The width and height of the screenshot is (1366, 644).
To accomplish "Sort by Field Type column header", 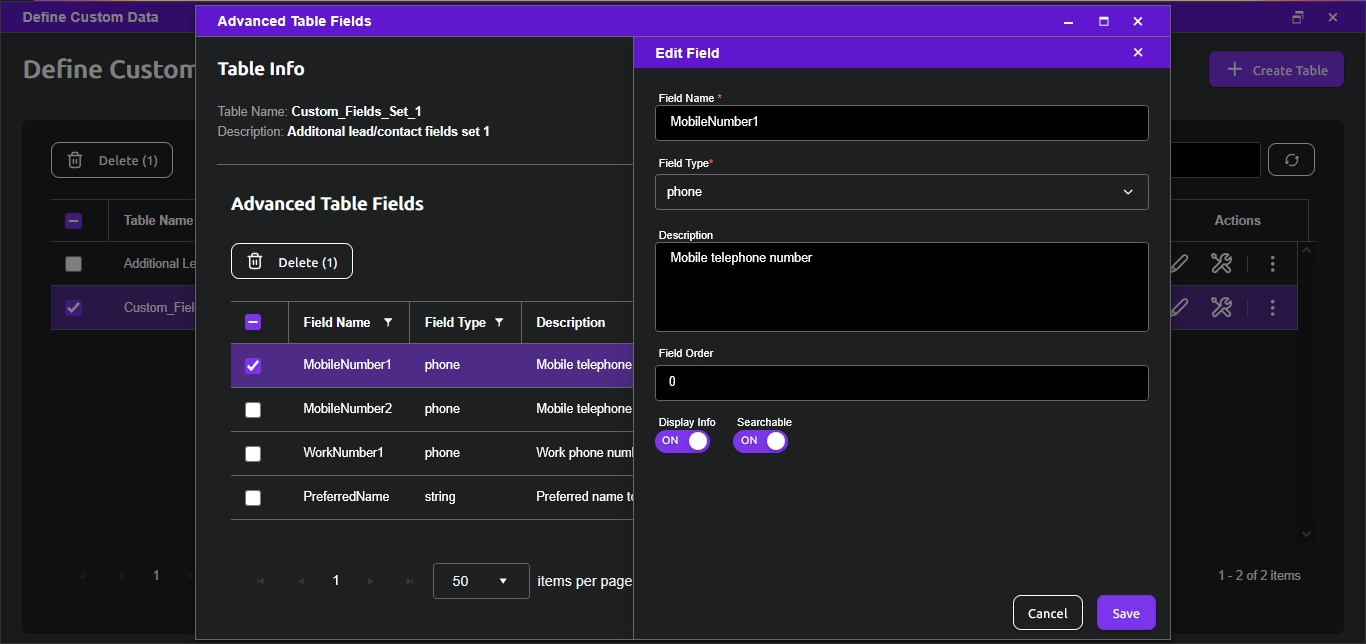I will coord(455,322).
